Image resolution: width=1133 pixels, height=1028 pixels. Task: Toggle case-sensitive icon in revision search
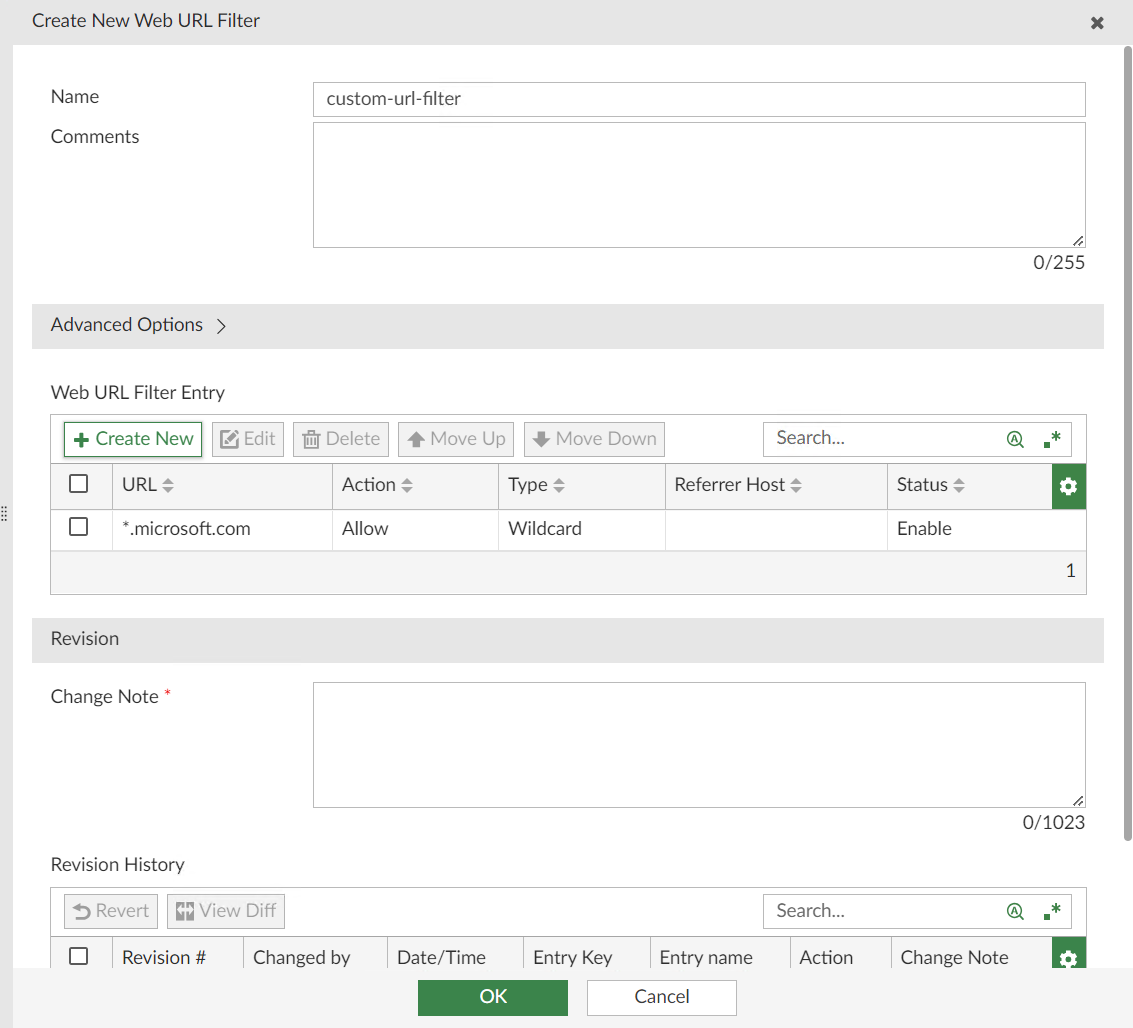click(x=1015, y=912)
